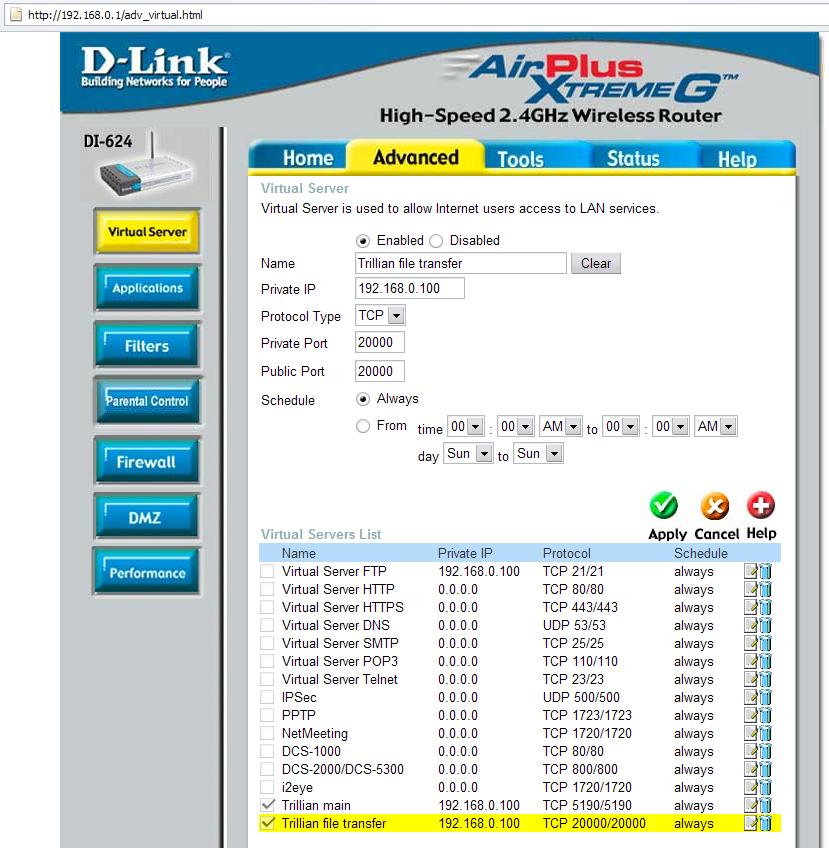Edit the NetMeeting entry

[x=751, y=733]
